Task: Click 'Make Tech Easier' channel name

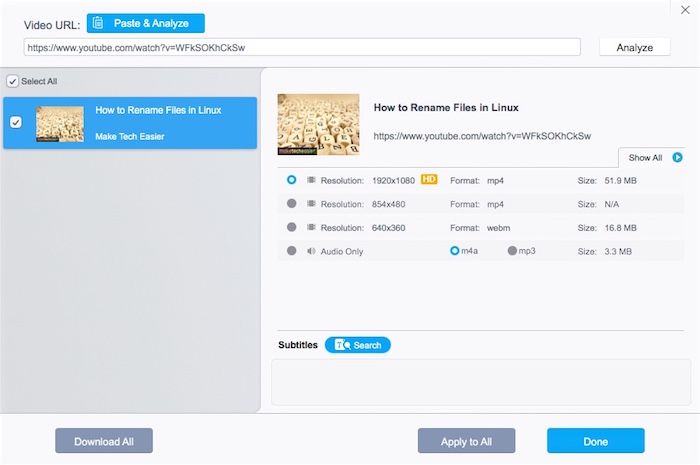Action: coord(129,137)
